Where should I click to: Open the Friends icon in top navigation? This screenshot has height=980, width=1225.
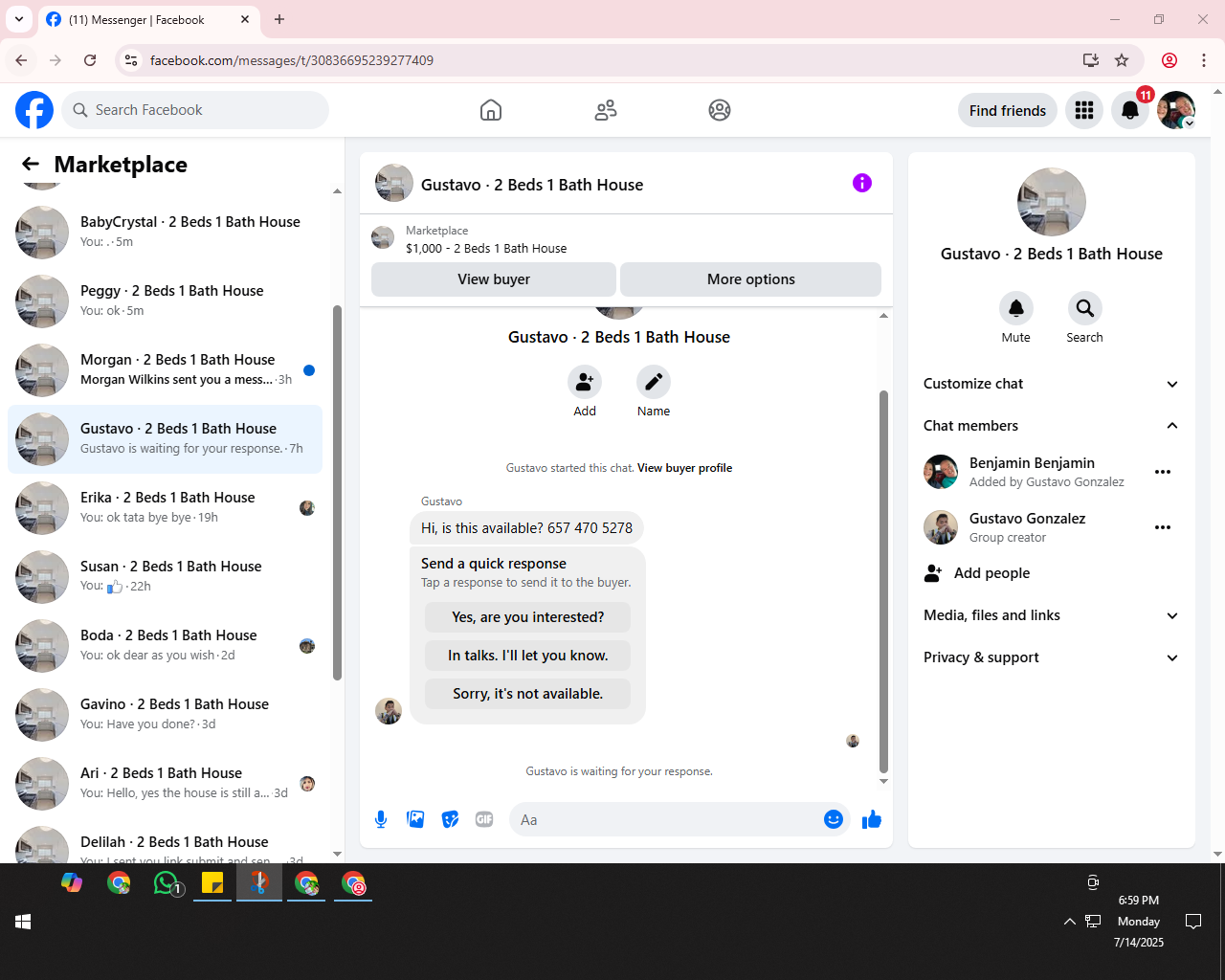pos(606,110)
